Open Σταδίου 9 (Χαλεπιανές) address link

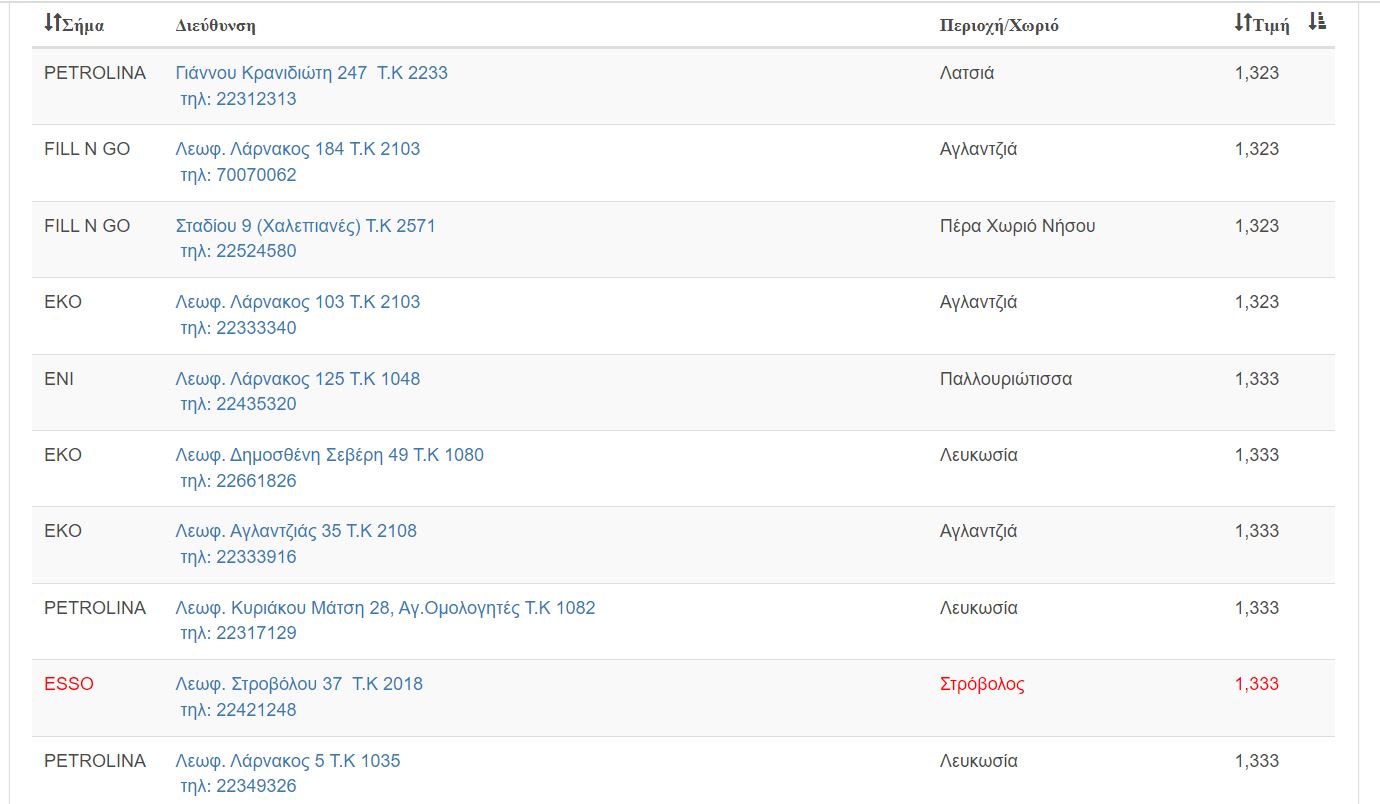[306, 226]
